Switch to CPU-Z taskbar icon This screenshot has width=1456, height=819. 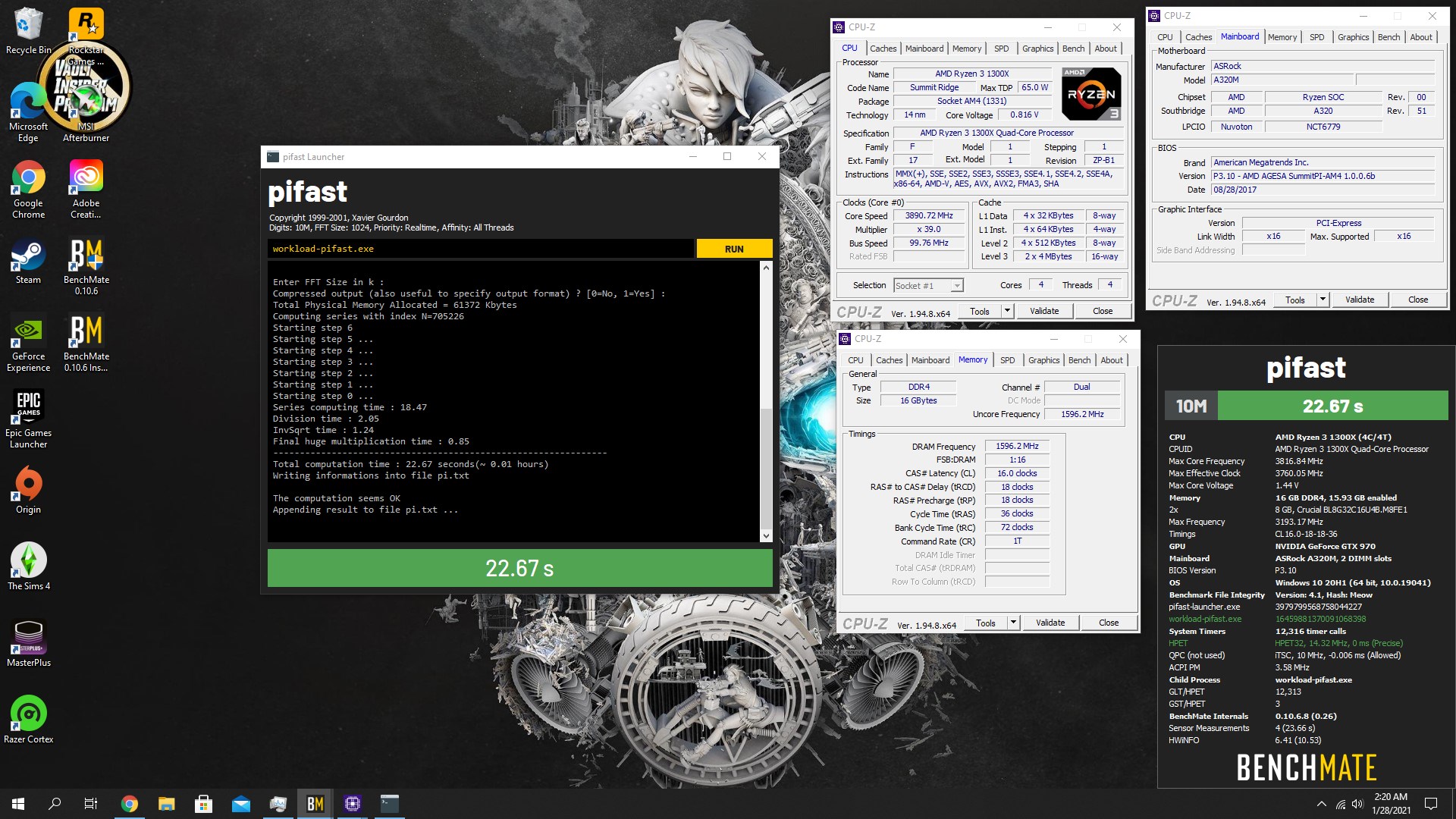point(352,804)
